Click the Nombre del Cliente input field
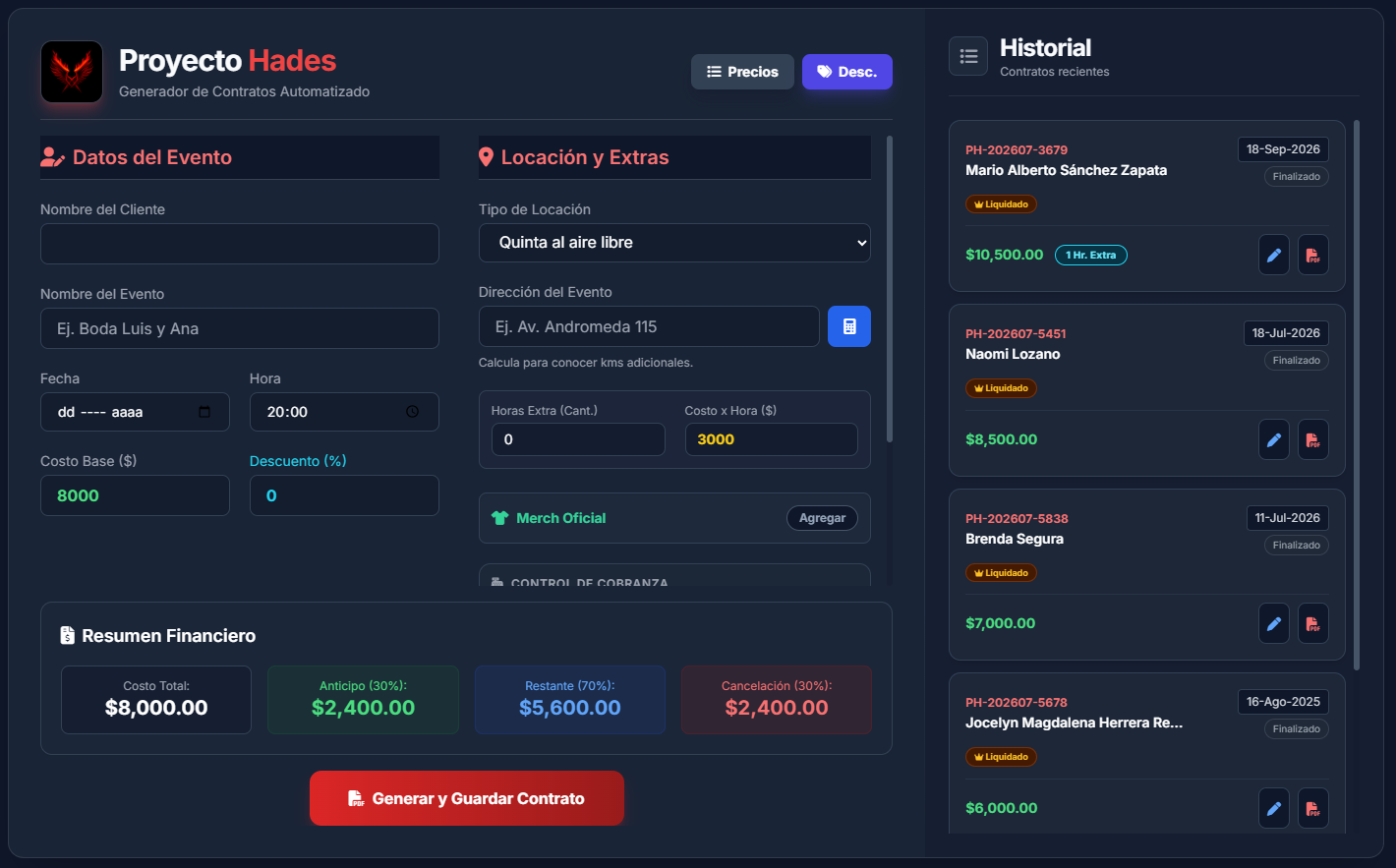This screenshot has height=868, width=1396. click(x=240, y=244)
